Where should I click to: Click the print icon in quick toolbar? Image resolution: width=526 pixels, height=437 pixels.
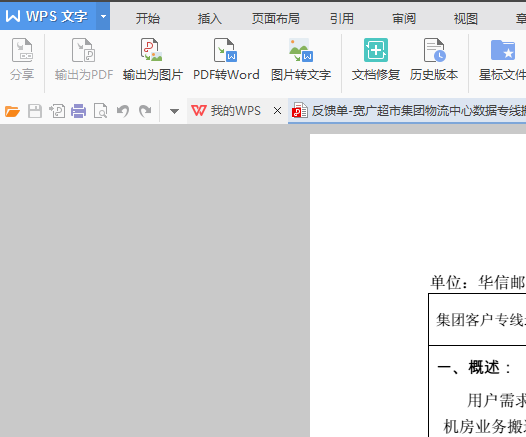[78, 111]
